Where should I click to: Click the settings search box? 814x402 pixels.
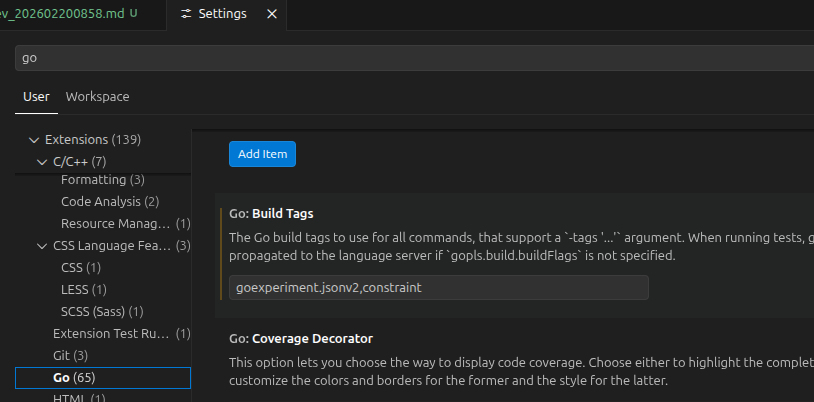pyautogui.click(x=400, y=58)
